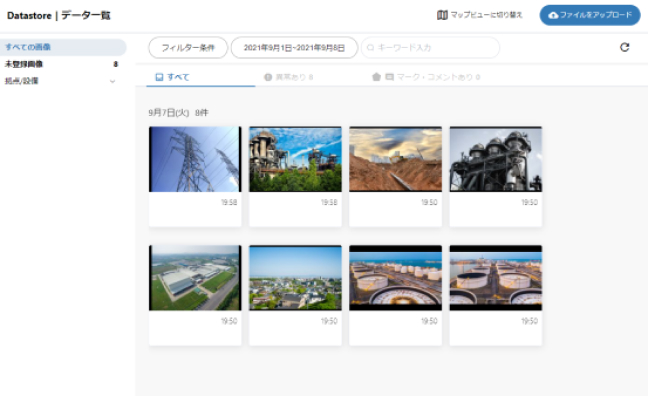Focus the キーワード入力 search field
Viewport: 648px width, 396px height.
point(430,48)
